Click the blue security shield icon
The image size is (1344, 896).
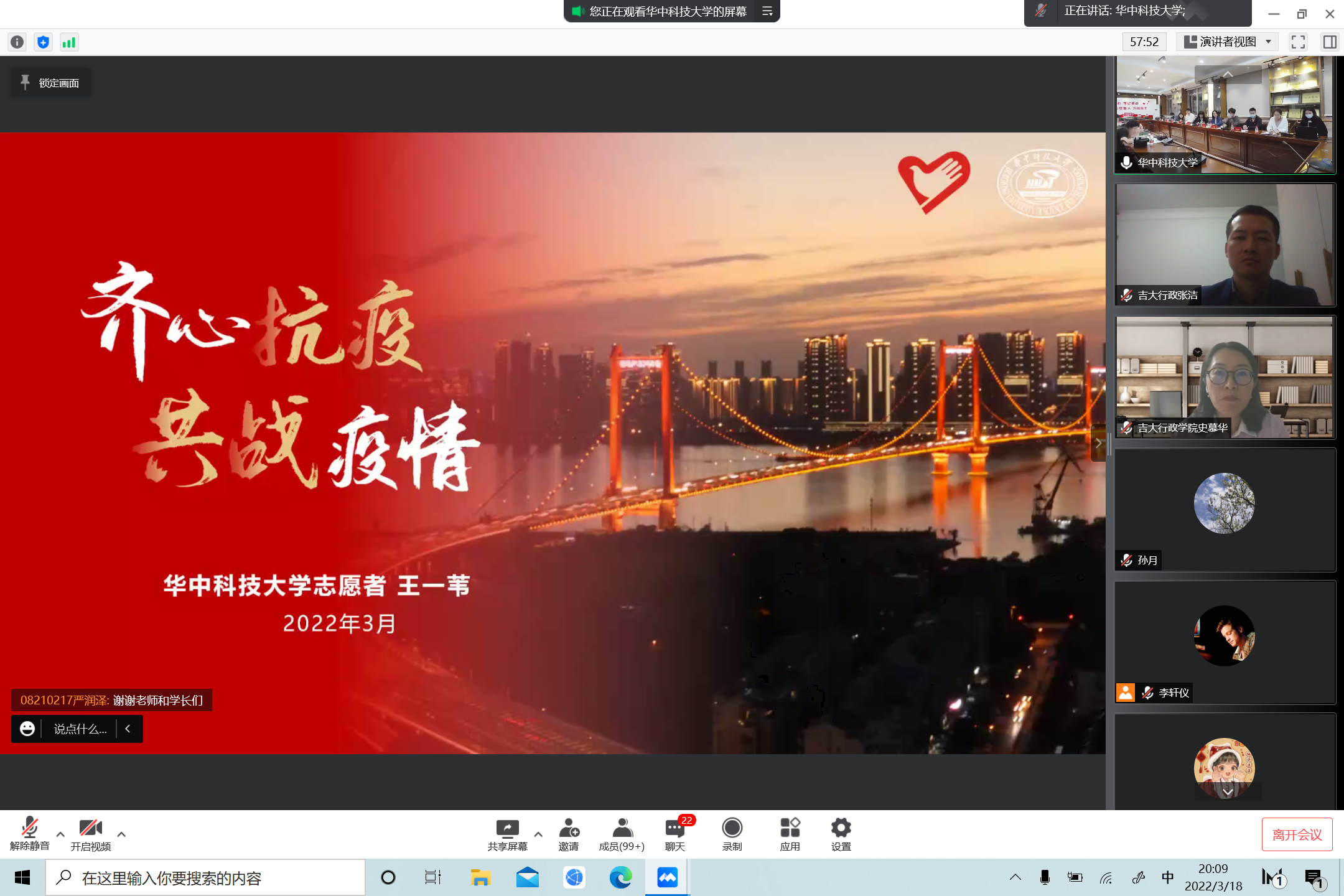[43, 42]
